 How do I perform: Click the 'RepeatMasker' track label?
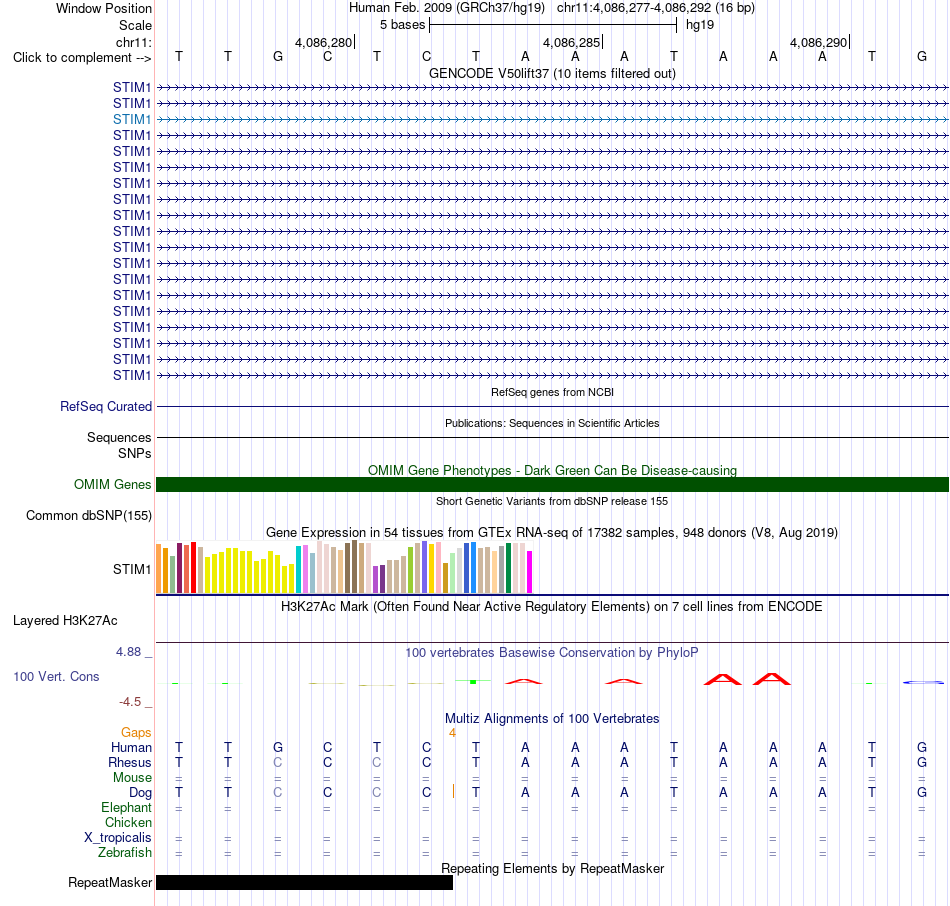110,882
